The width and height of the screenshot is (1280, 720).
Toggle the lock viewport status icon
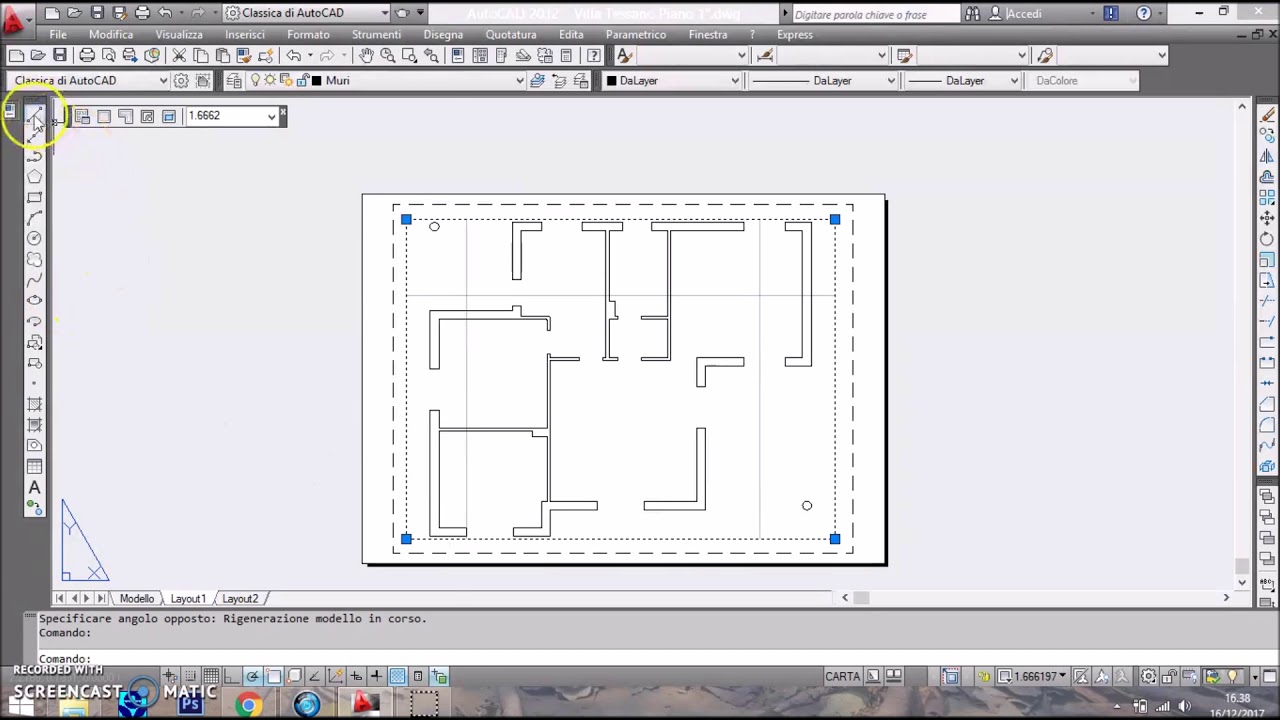tap(984, 676)
